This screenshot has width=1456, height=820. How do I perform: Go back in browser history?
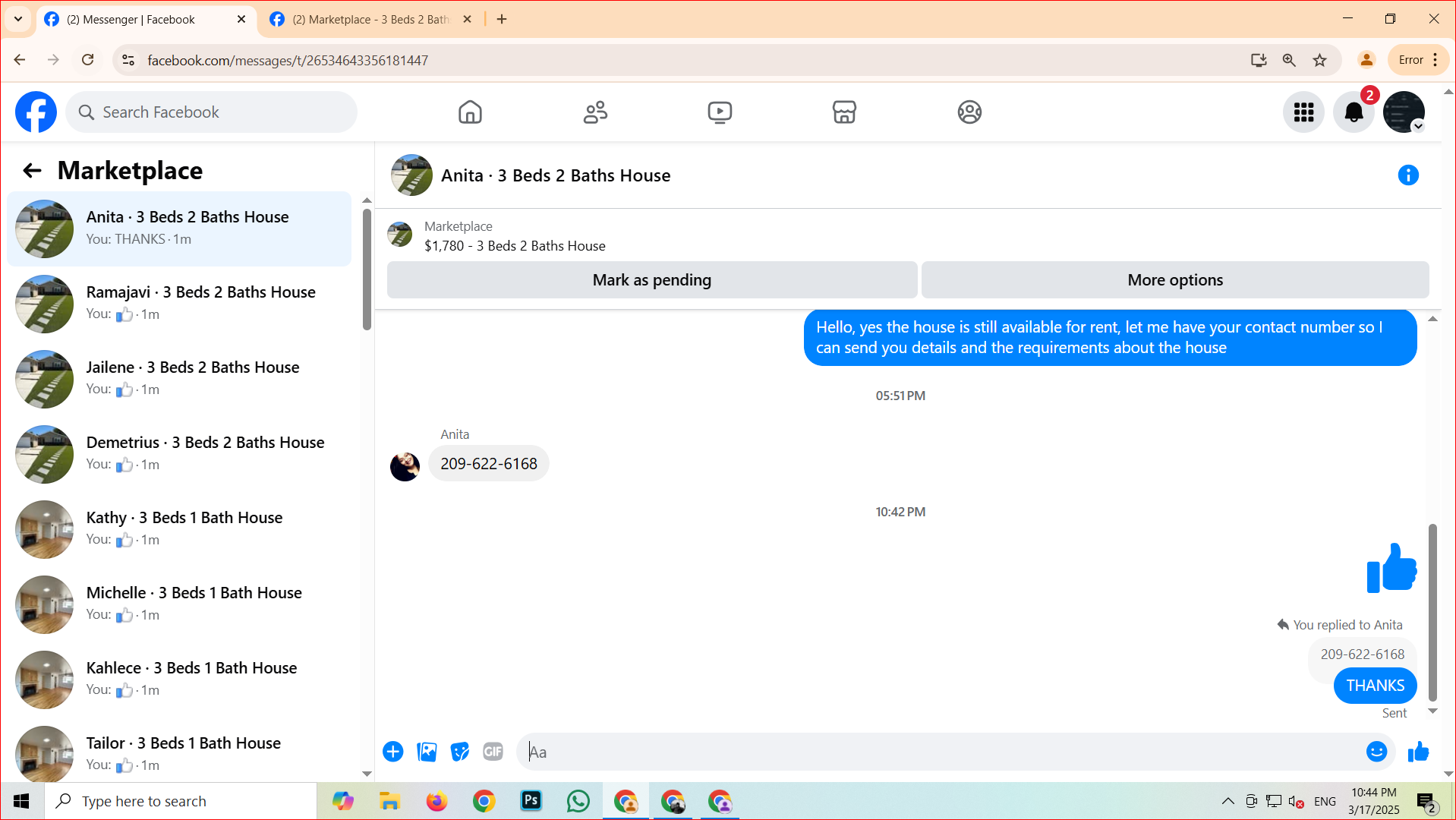coord(20,60)
